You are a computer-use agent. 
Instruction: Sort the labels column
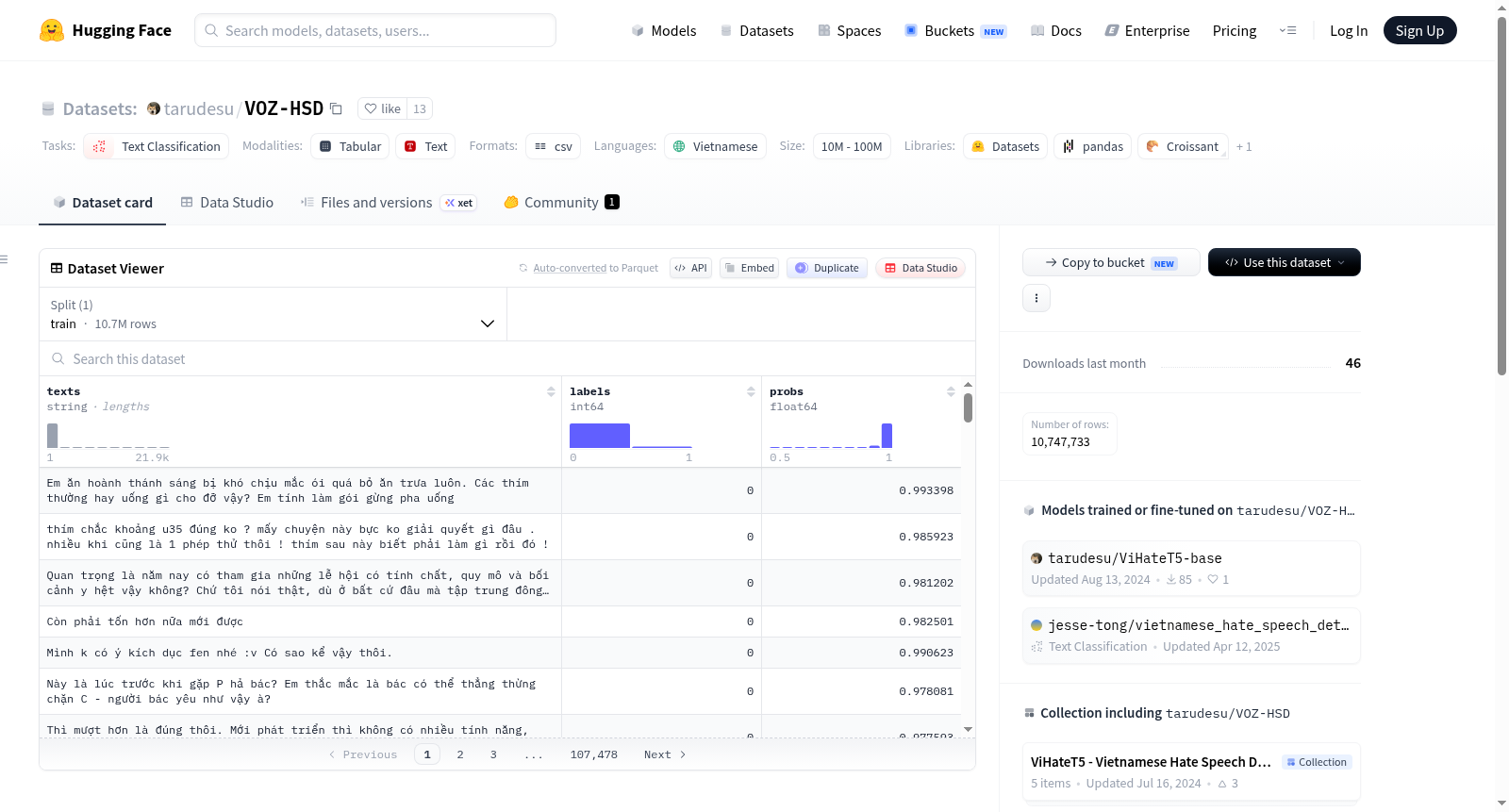point(751,391)
